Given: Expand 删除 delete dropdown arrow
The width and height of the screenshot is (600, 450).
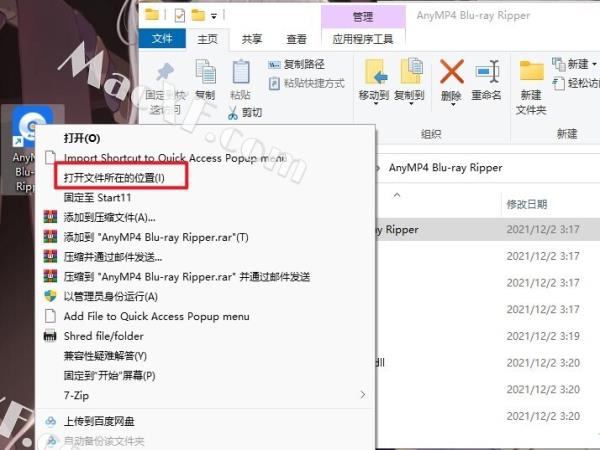Looking at the screenshot, I should (453, 104).
